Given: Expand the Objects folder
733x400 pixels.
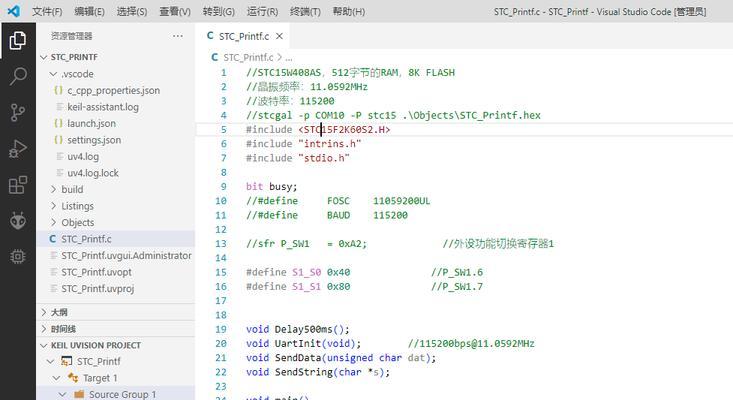Looking at the screenshot, I should (53, 222).
